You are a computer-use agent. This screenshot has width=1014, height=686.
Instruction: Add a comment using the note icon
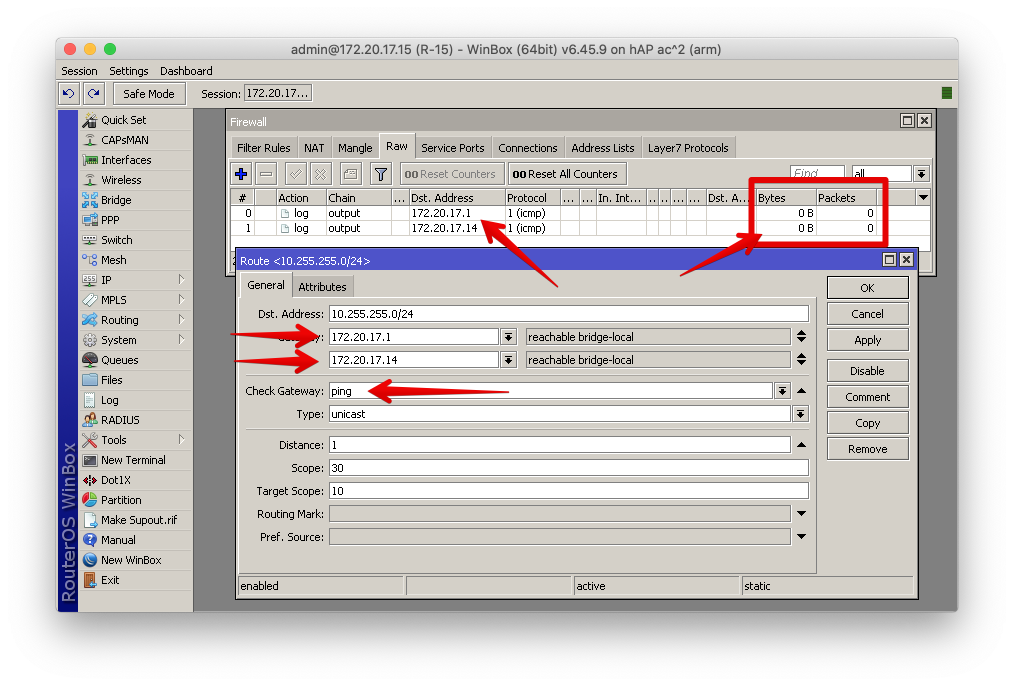tap(351, 174)
